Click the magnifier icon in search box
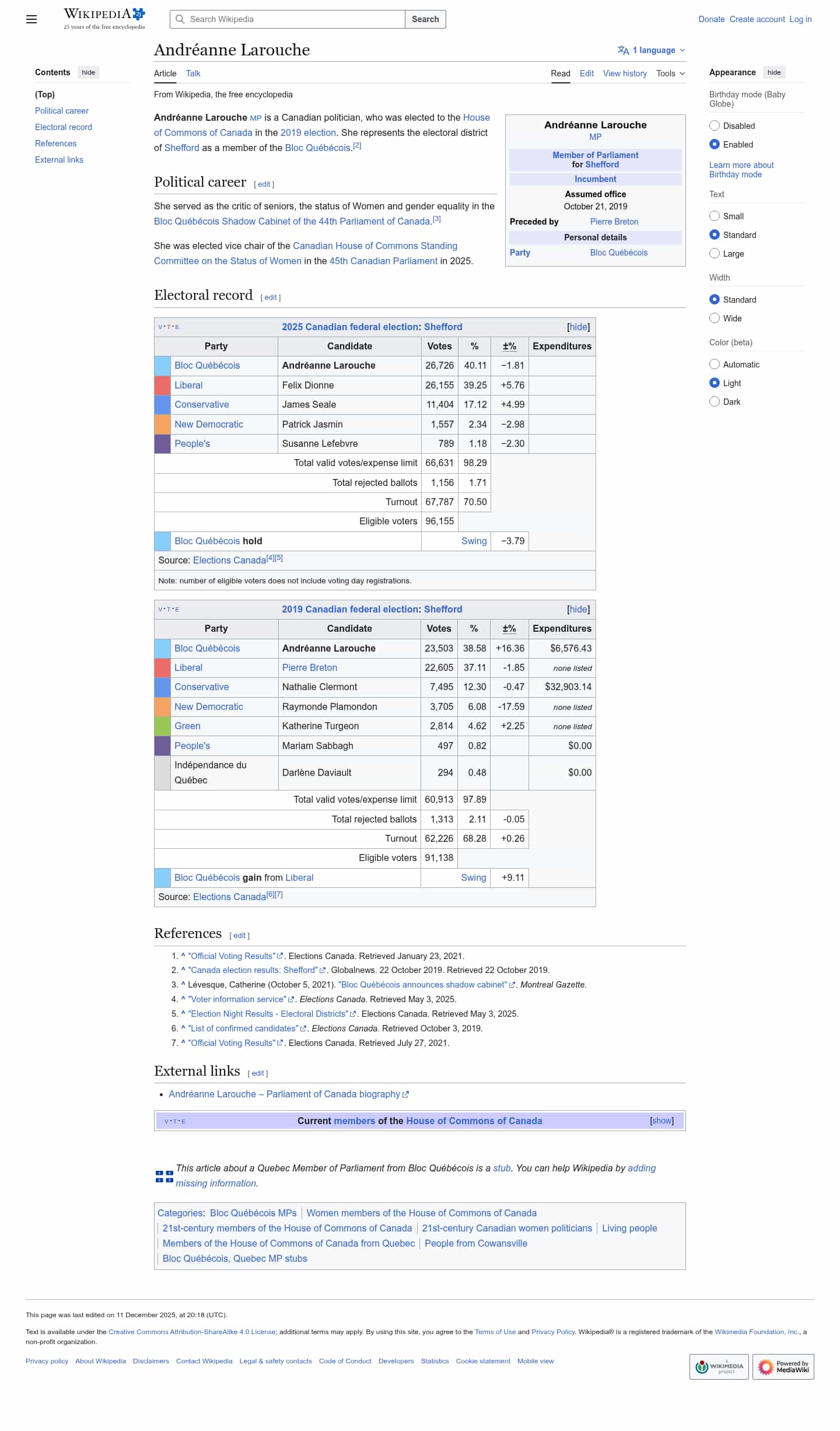Image resolution: width=840 pixels, height=1431 pixels. 180,19
